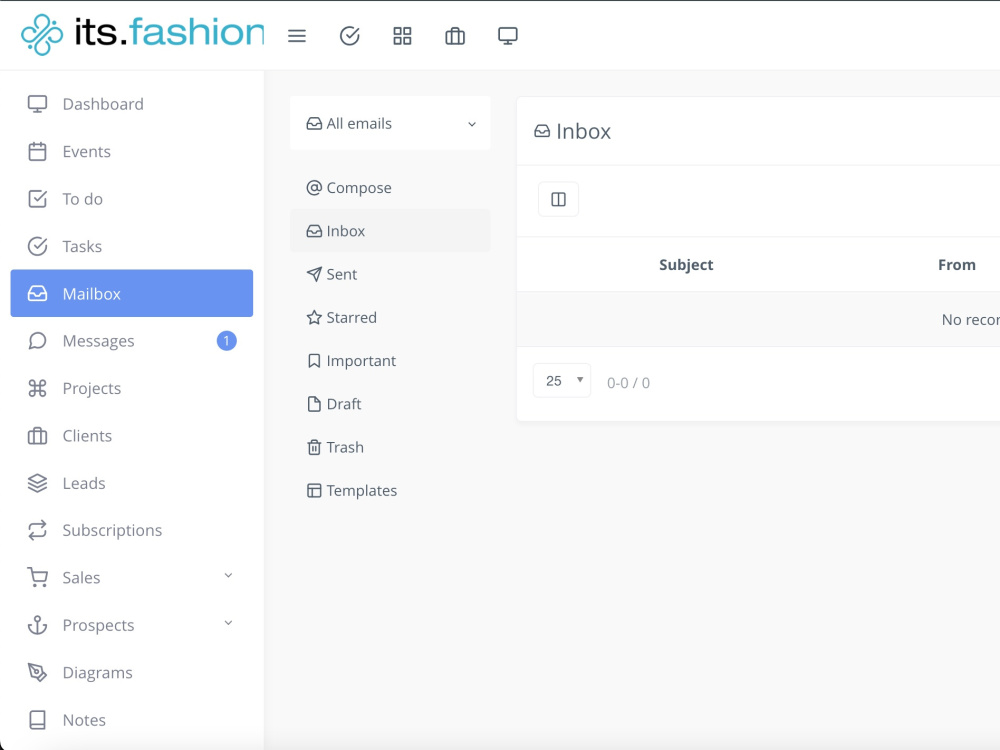Click the Trash bin icon
1000x750 pixels.
click(x=314, y=447)
